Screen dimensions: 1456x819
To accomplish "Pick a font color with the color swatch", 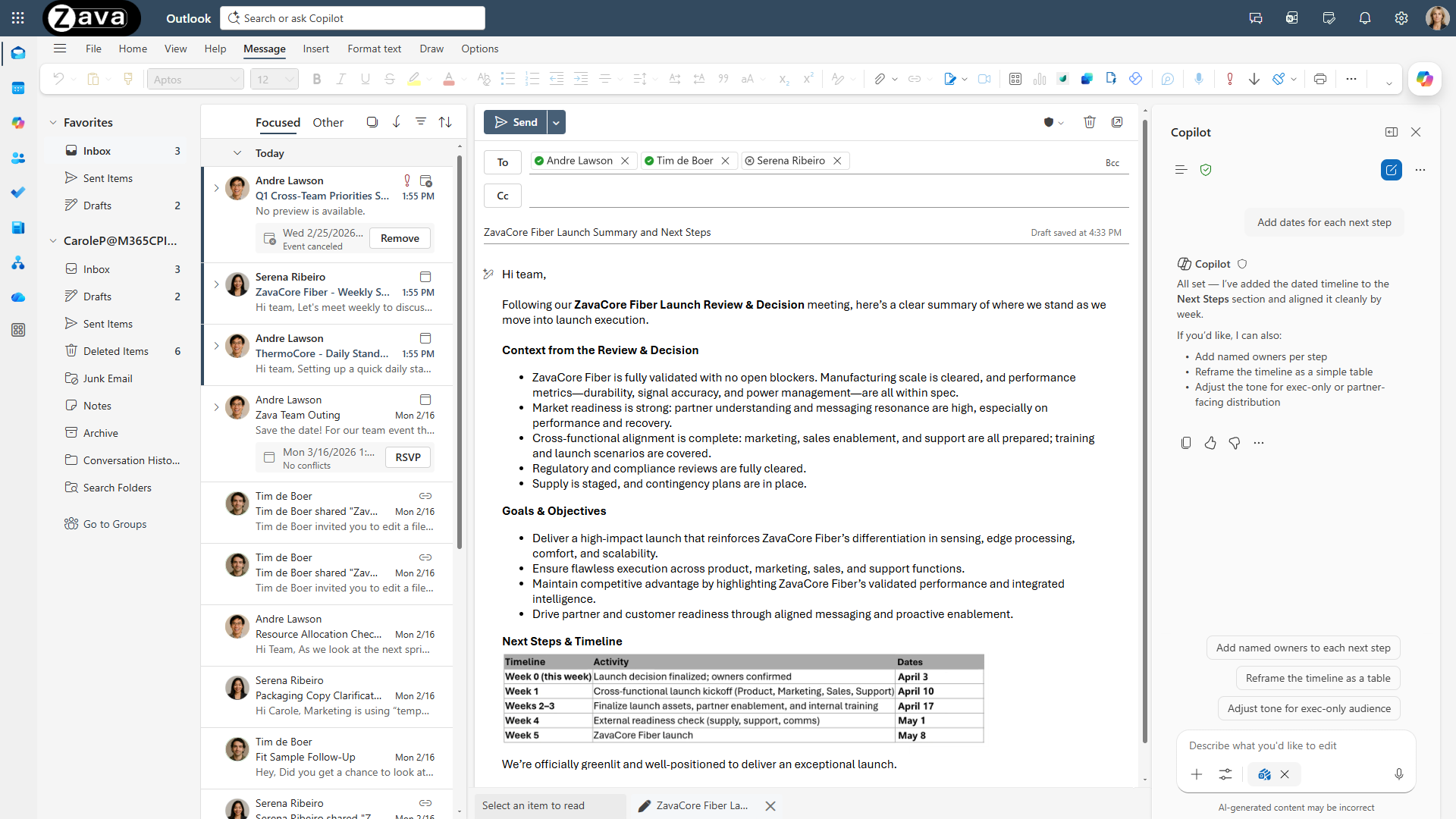I will pyautogui.click(x=449, y=79).
